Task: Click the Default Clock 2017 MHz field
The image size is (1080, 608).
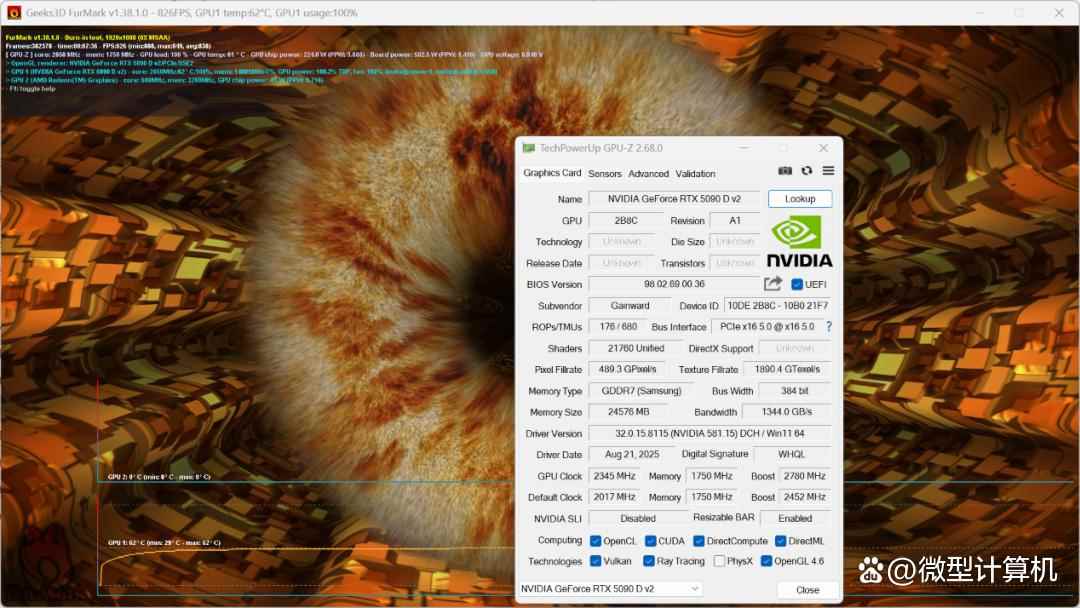Action: click(614, 497)
